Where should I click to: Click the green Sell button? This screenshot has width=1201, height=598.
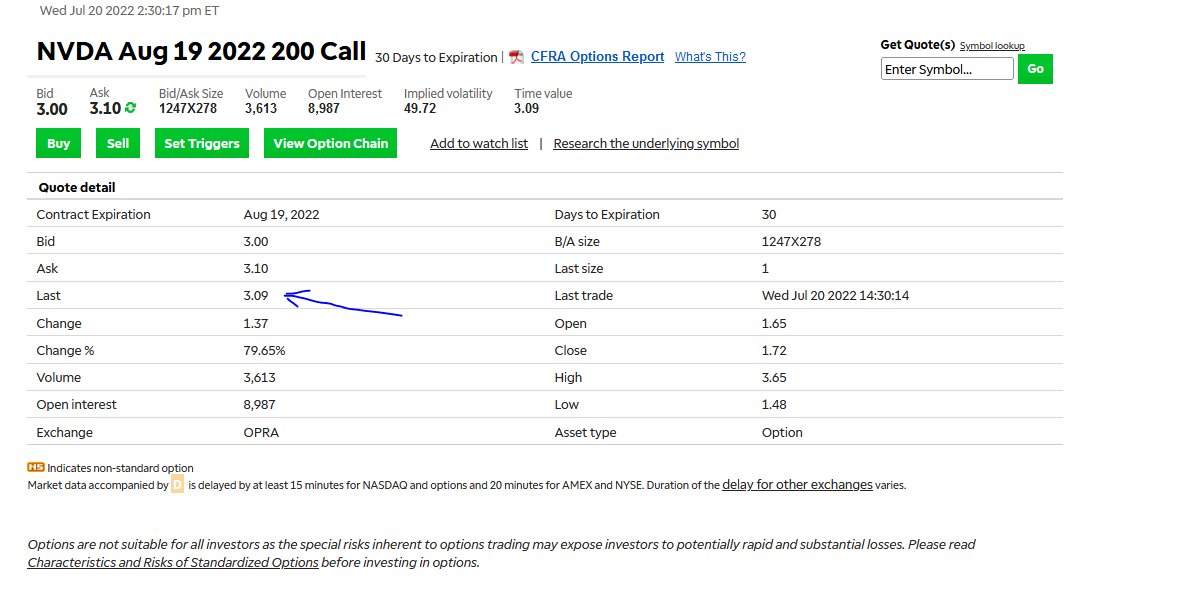[118, 143]
